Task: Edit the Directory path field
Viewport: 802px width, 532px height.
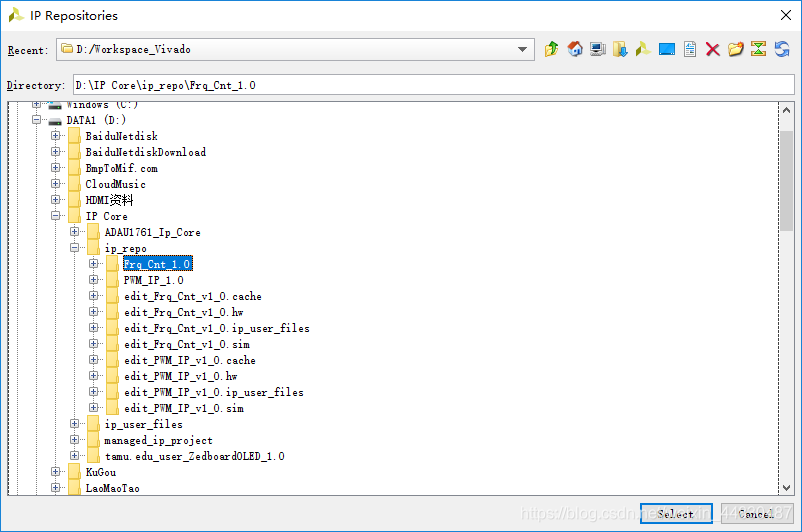Action: tap(433, 85)
